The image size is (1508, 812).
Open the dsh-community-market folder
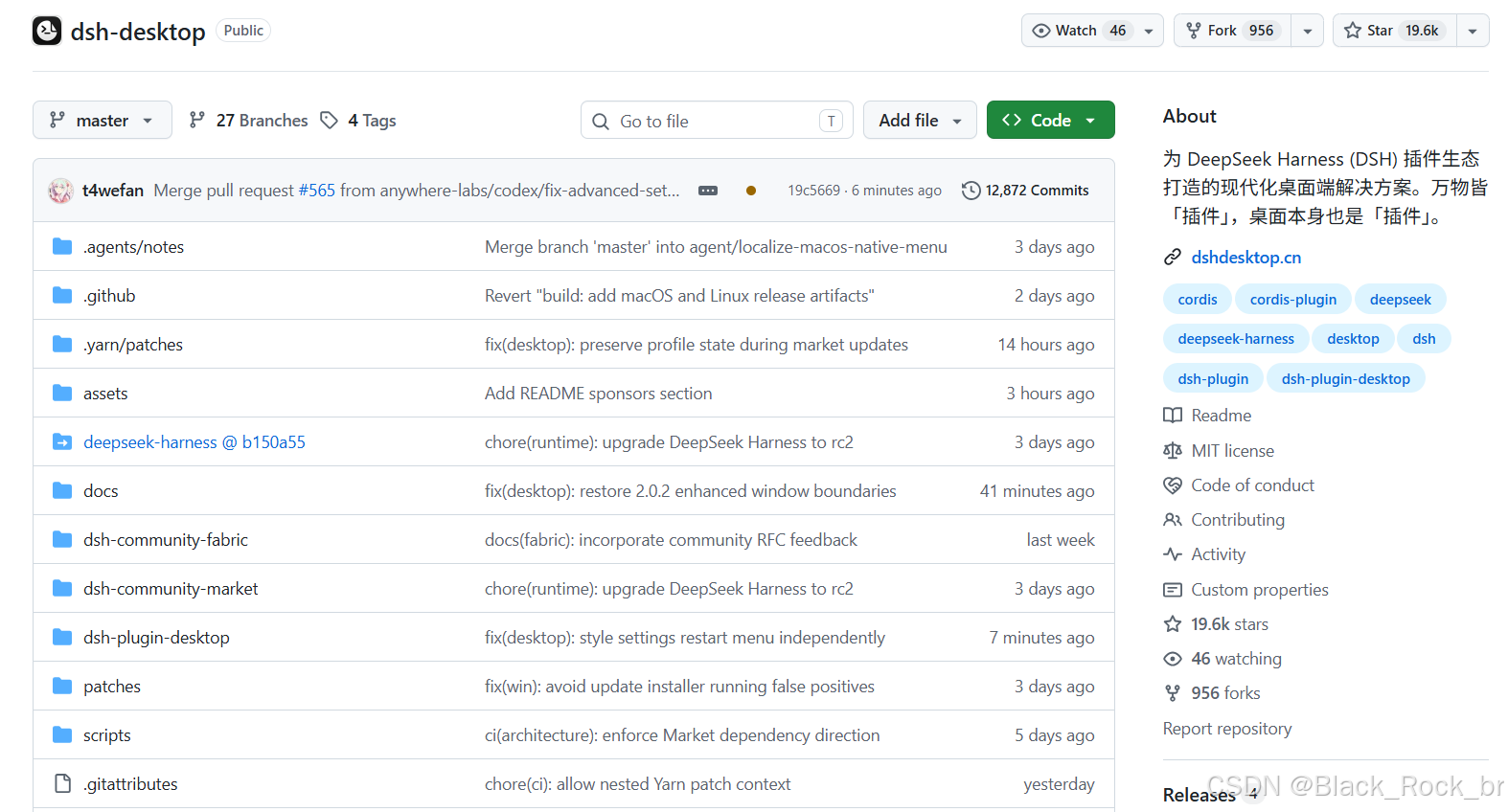click(171, 589)
